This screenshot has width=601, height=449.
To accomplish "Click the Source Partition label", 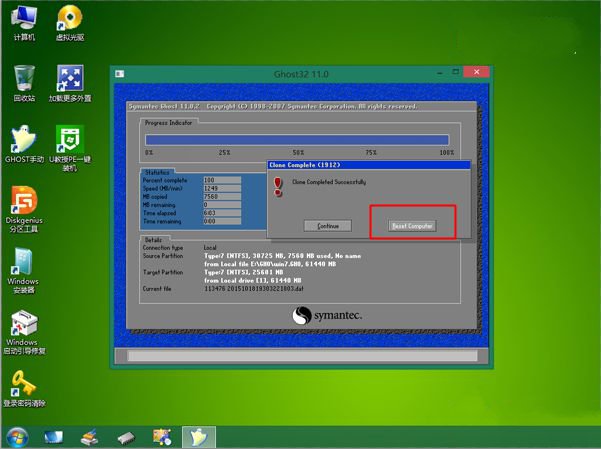I will click(x=163, y=256).
